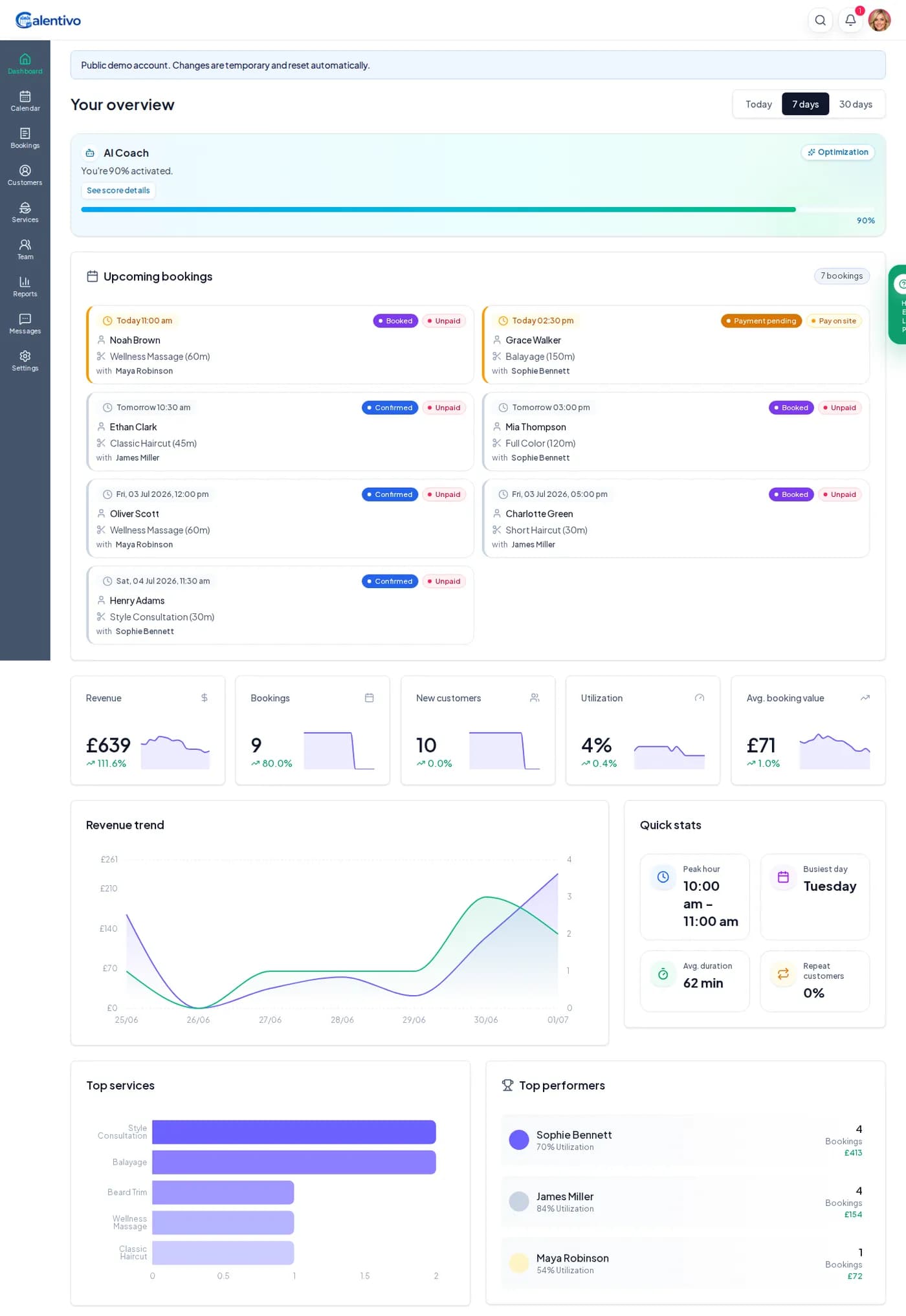Click the Calentivo logo
Screen dimensions: 906x1316
[x=49, y=20]
